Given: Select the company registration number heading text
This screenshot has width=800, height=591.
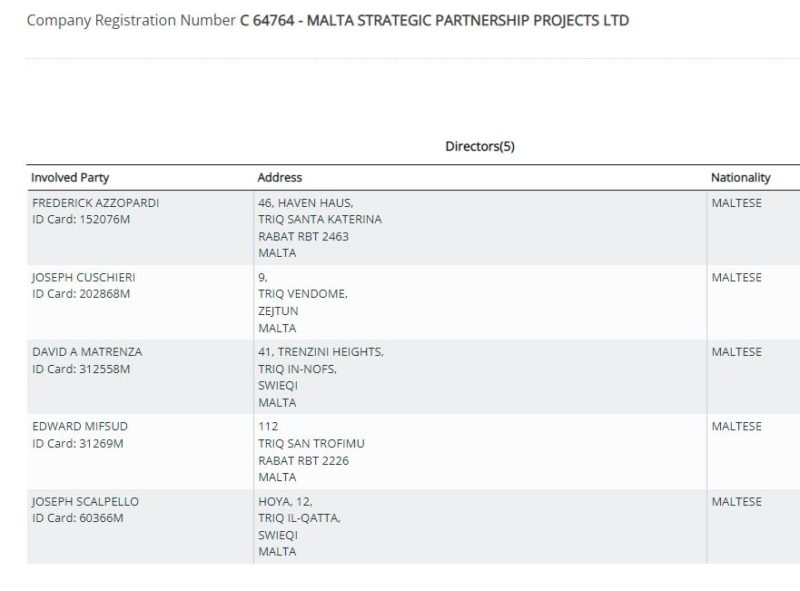Looking at the screenshot, I should point(328,20).
